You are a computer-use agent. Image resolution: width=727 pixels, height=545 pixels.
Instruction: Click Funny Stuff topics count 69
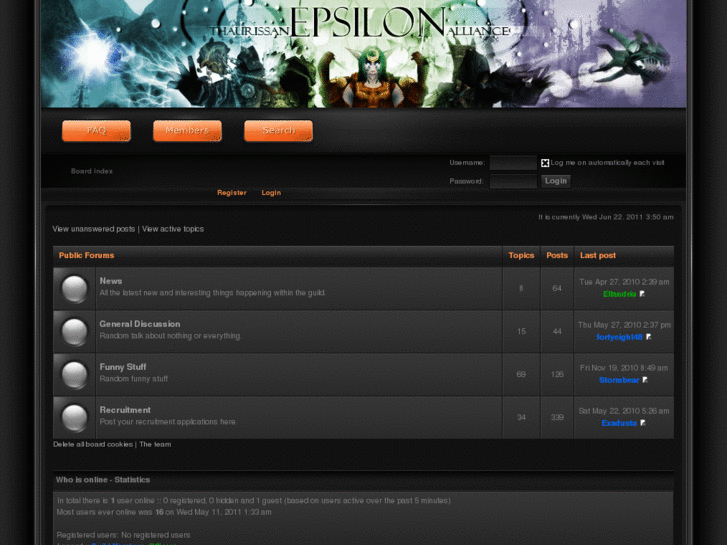521,374
